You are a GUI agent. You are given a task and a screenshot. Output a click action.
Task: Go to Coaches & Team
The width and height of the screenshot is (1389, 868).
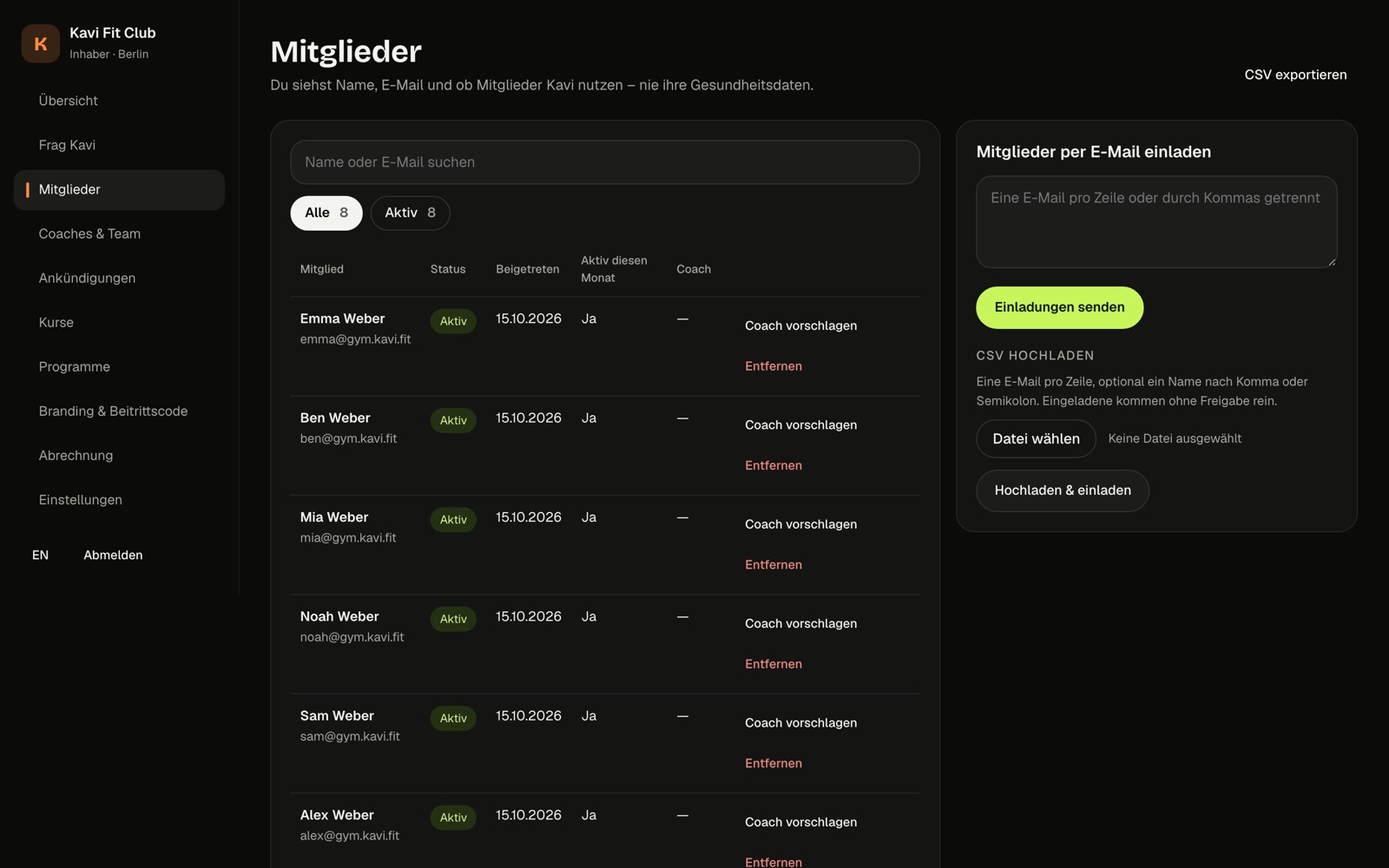pyautogui.click(x=119, y=233)
